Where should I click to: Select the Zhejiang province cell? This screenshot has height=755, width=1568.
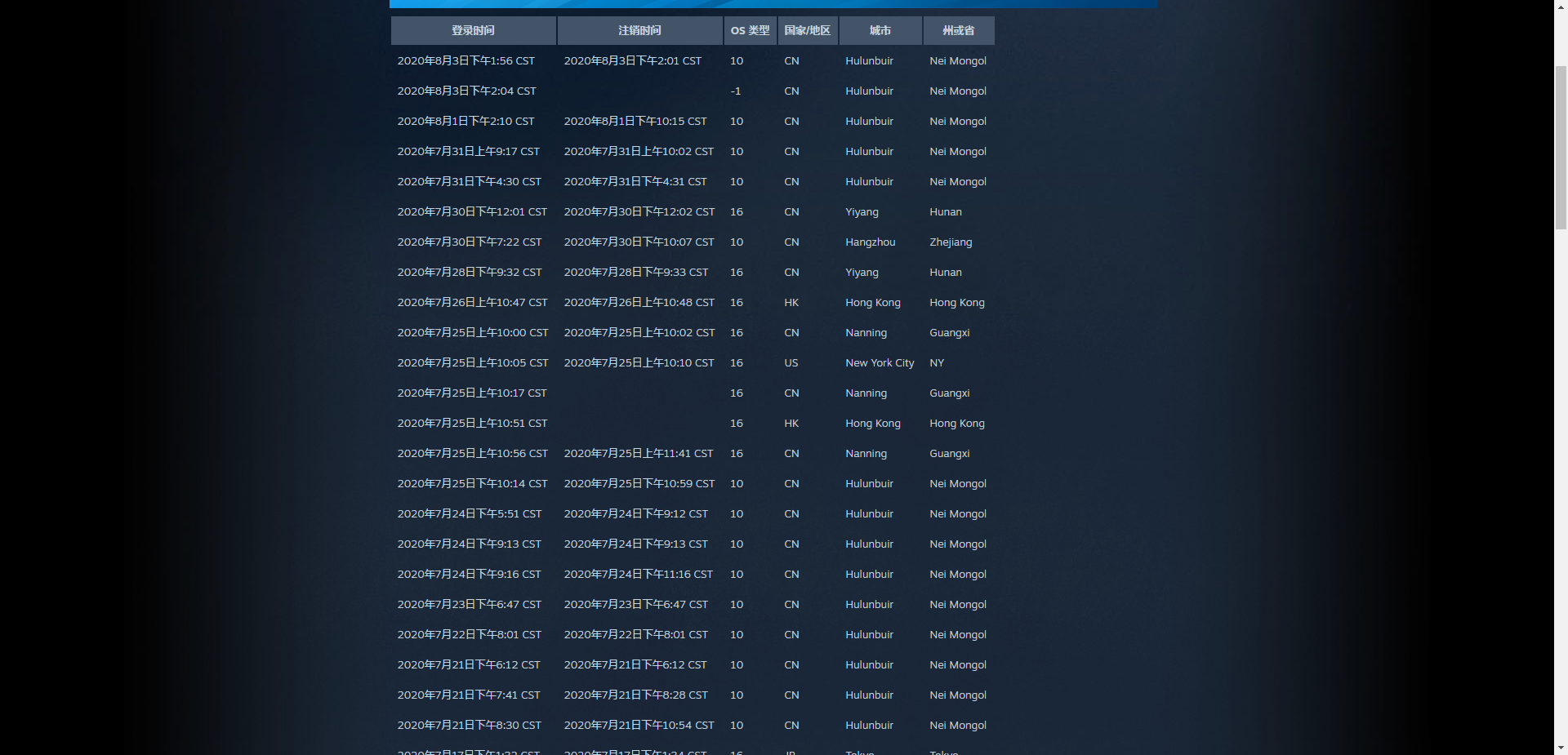pyautogui.click(x=951, y=242)
